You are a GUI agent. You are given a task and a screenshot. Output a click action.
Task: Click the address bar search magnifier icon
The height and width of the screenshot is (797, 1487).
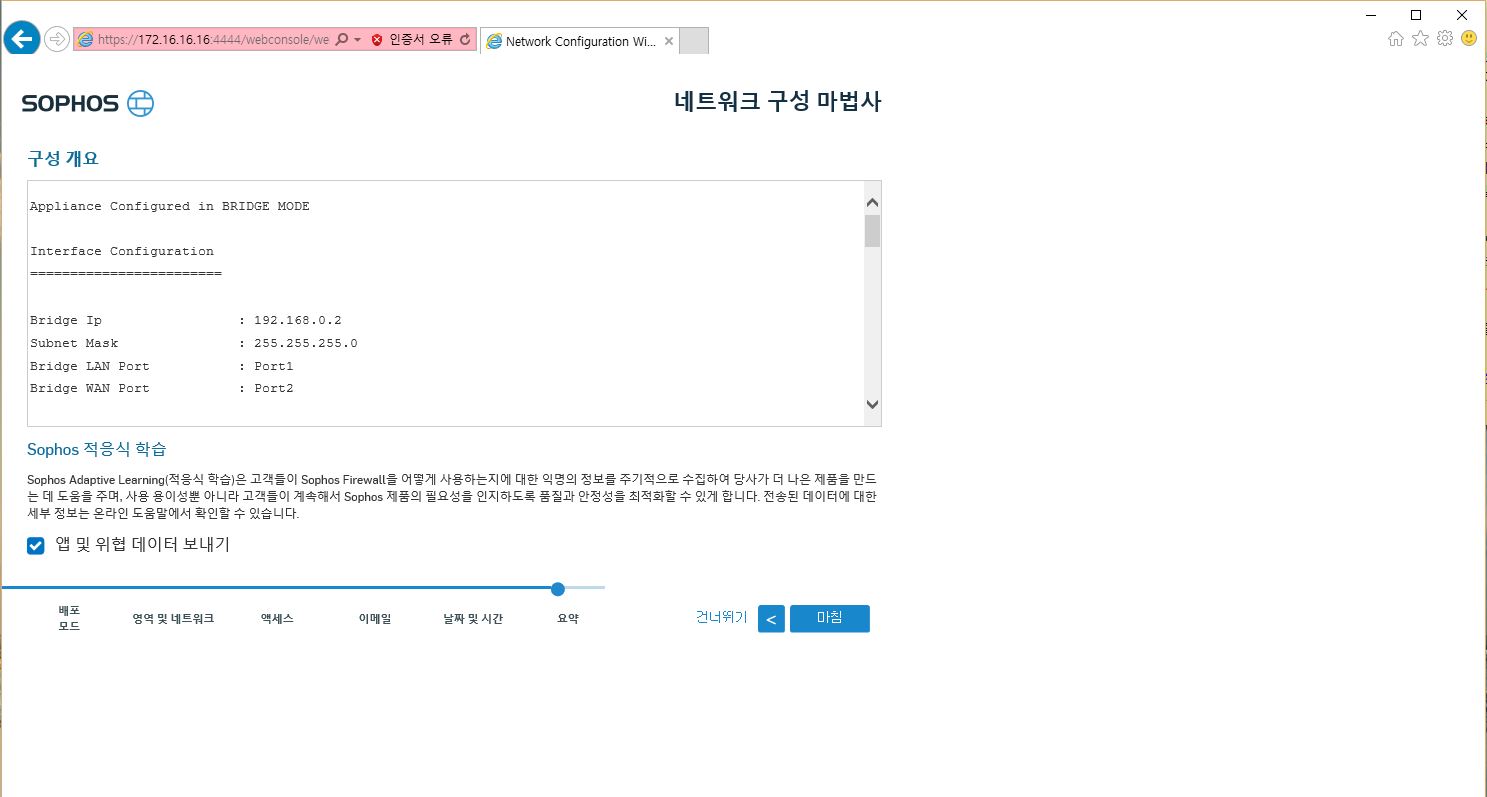pos(342,40)
